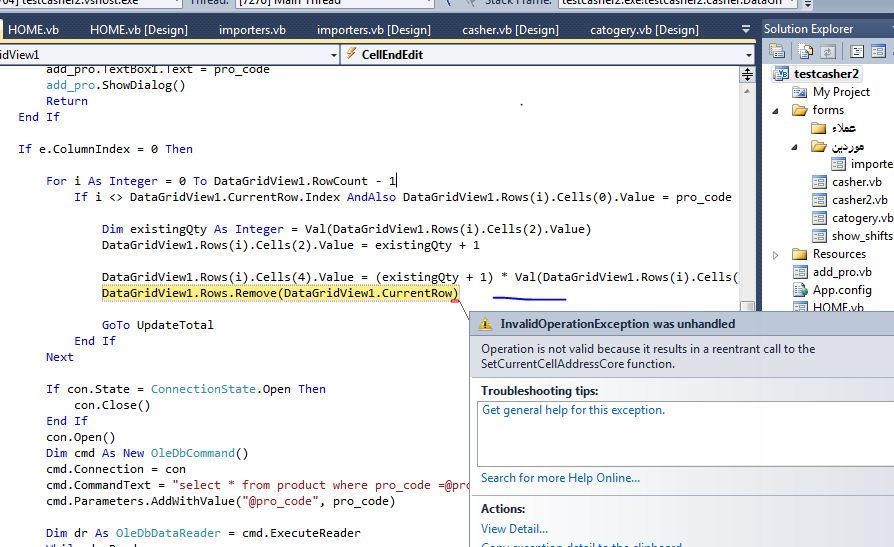
Task: Open the CellEndEdit method dropdown
Action: pyautogui.click(x=748, y=55)
